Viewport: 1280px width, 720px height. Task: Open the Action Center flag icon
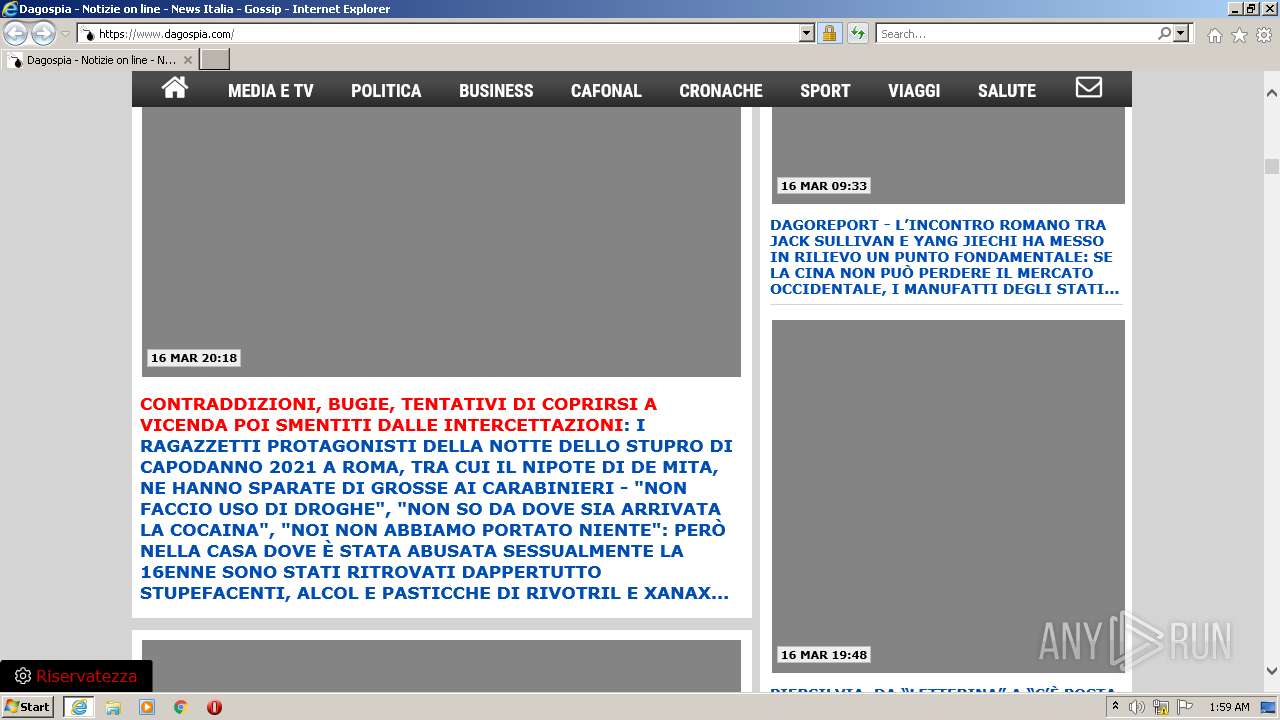(x=1184, y=707)
